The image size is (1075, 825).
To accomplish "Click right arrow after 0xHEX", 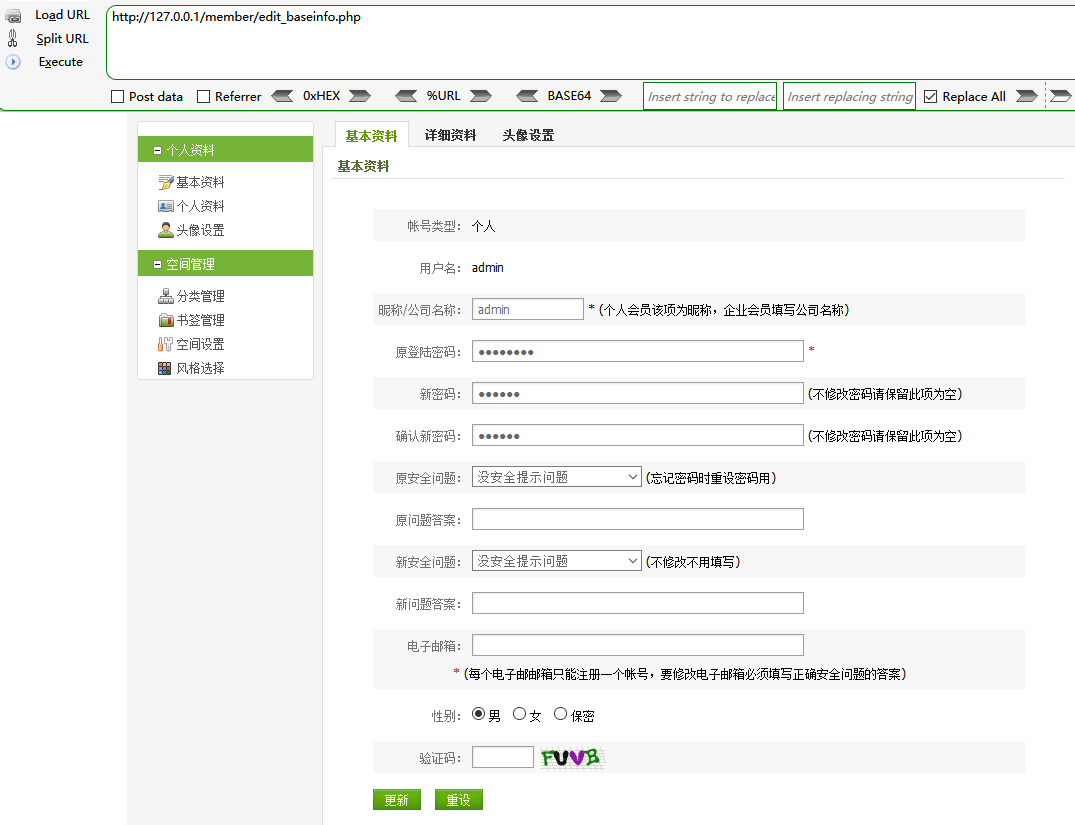I will coord(360,96).
